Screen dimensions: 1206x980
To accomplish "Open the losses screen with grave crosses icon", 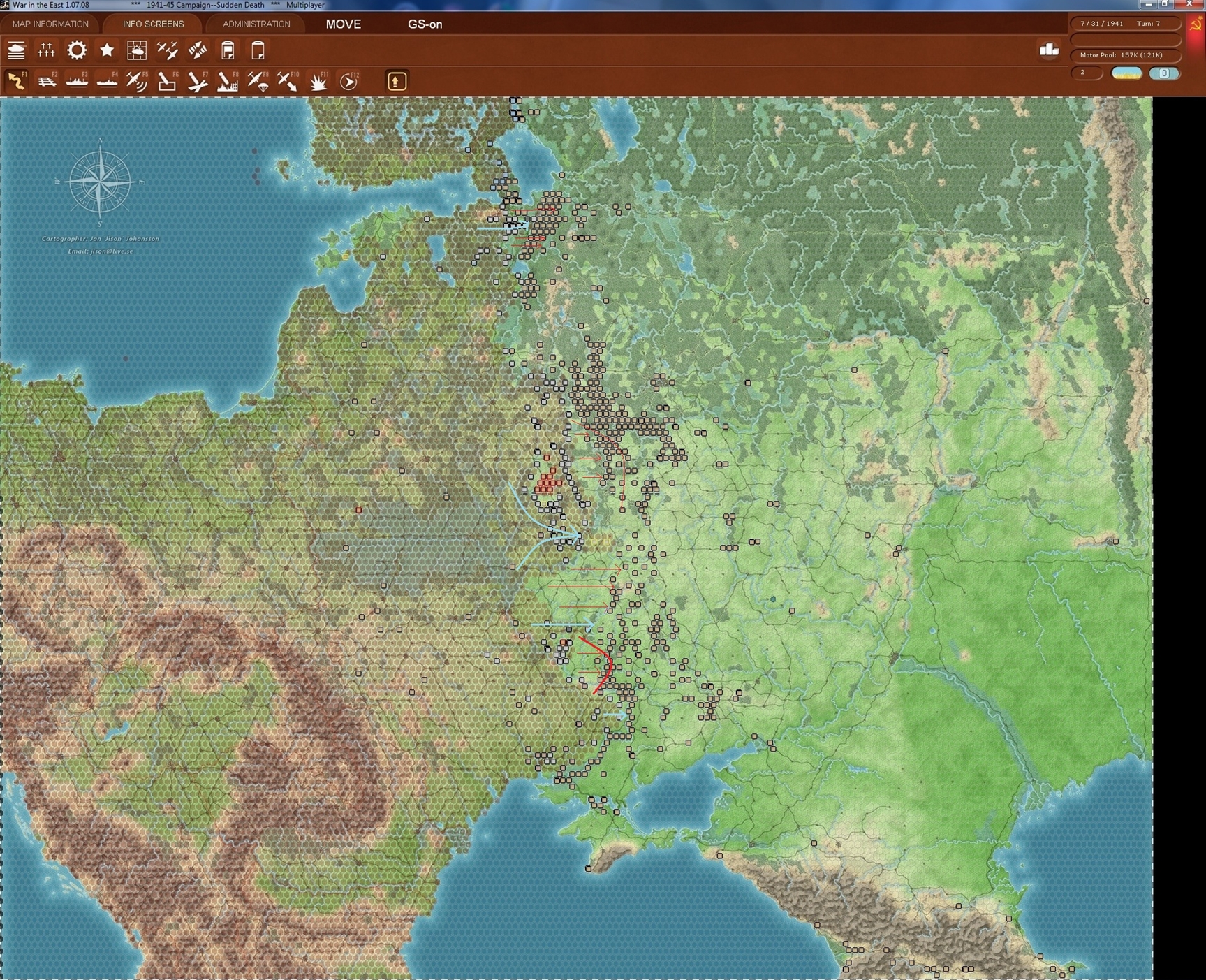I will coord(46,50).
